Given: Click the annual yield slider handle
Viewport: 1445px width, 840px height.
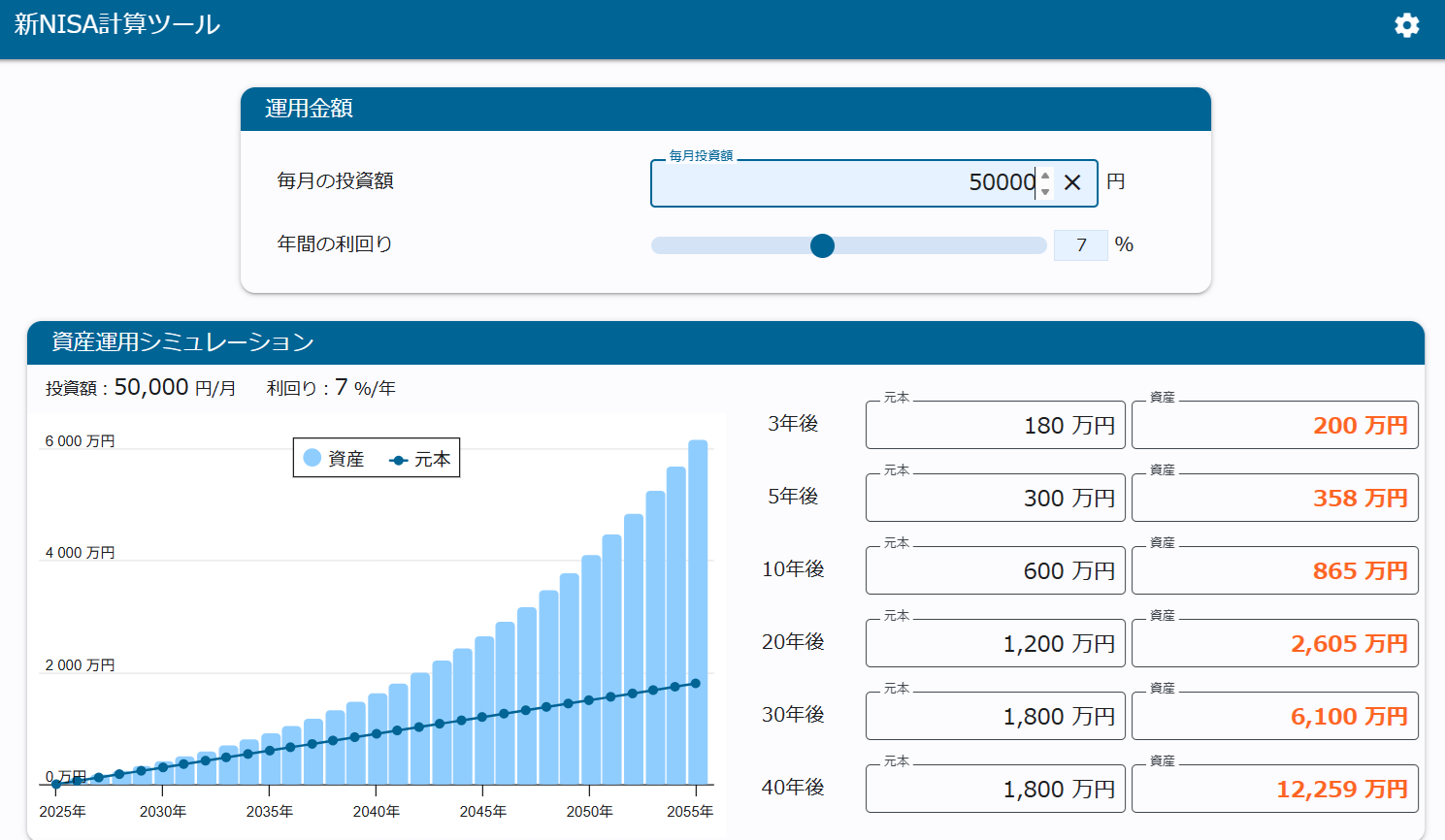Looking at the screenshot, I should pos(822,245).
